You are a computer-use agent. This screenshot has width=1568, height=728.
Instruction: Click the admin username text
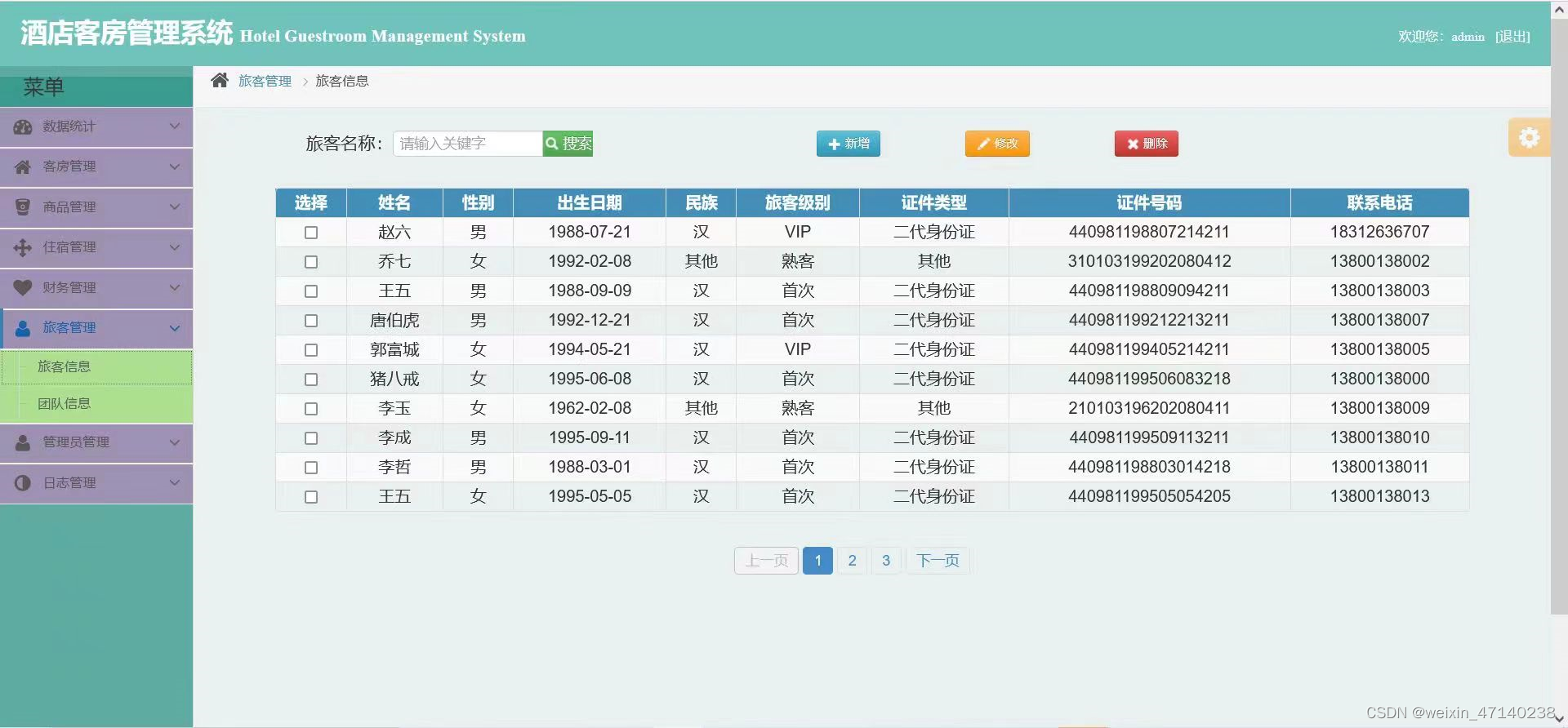pyautogui.click(x=1468, y=37)
